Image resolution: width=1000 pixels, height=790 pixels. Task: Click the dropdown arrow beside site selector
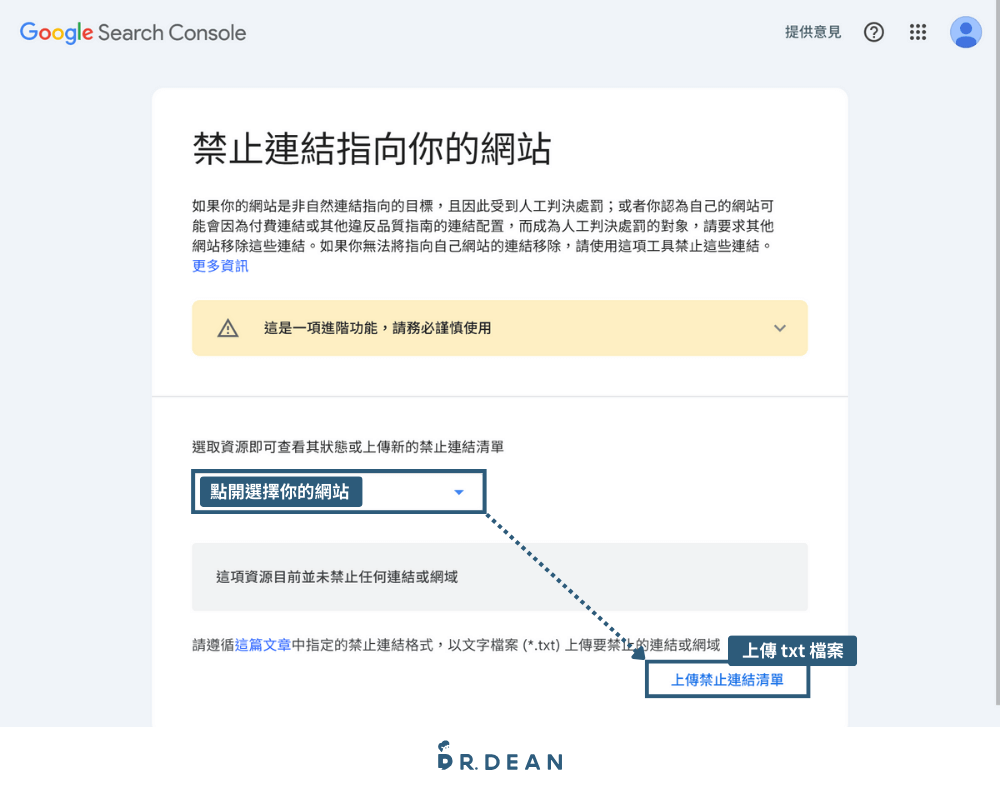pos(459,491)
